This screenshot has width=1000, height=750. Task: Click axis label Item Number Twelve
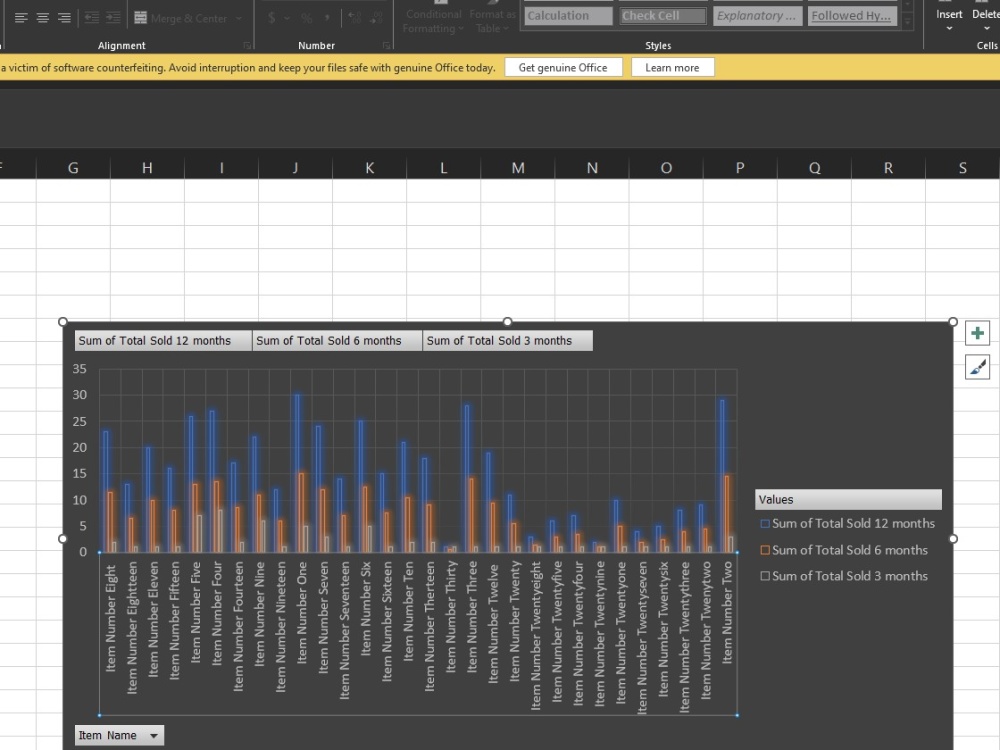coord(493,623)
